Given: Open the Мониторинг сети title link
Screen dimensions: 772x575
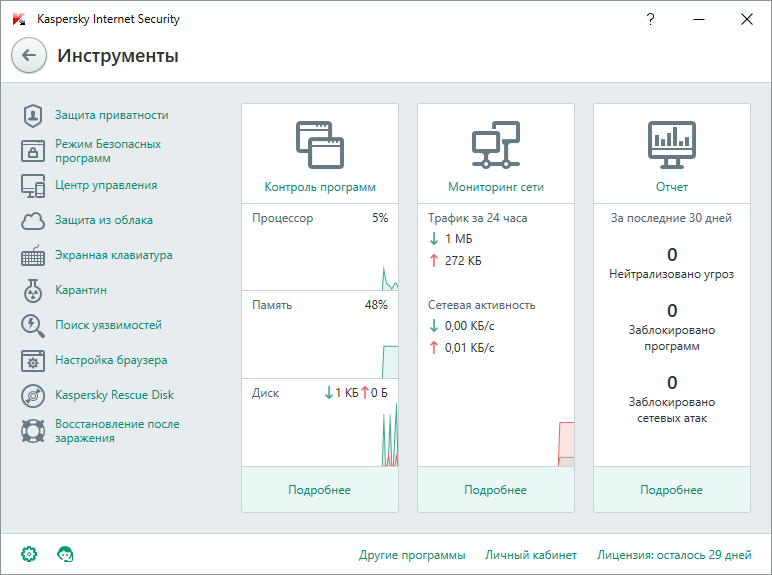Looking at the screenshot, I should tap(496, 187).
